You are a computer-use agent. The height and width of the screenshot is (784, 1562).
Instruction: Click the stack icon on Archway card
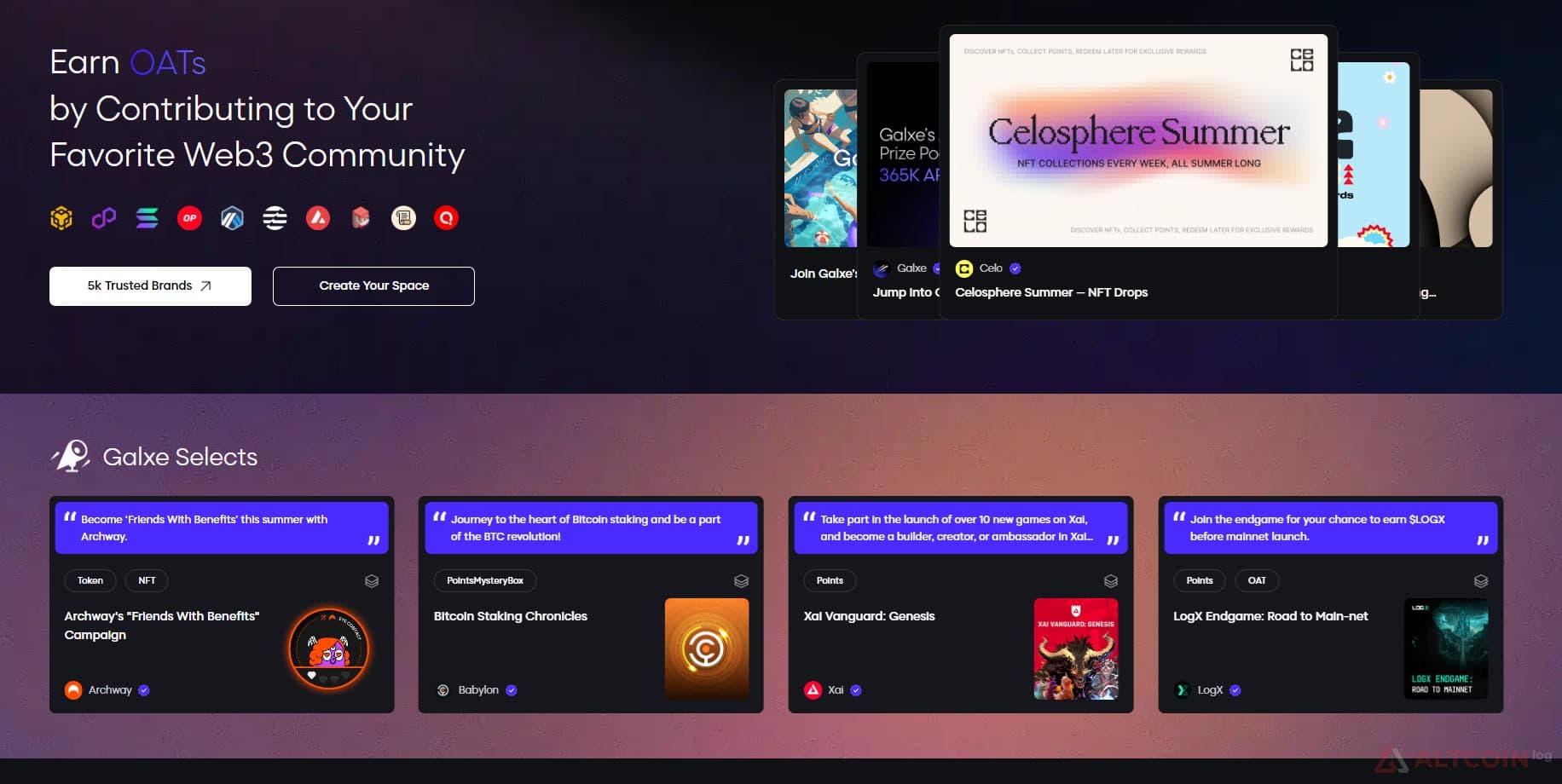372,581
